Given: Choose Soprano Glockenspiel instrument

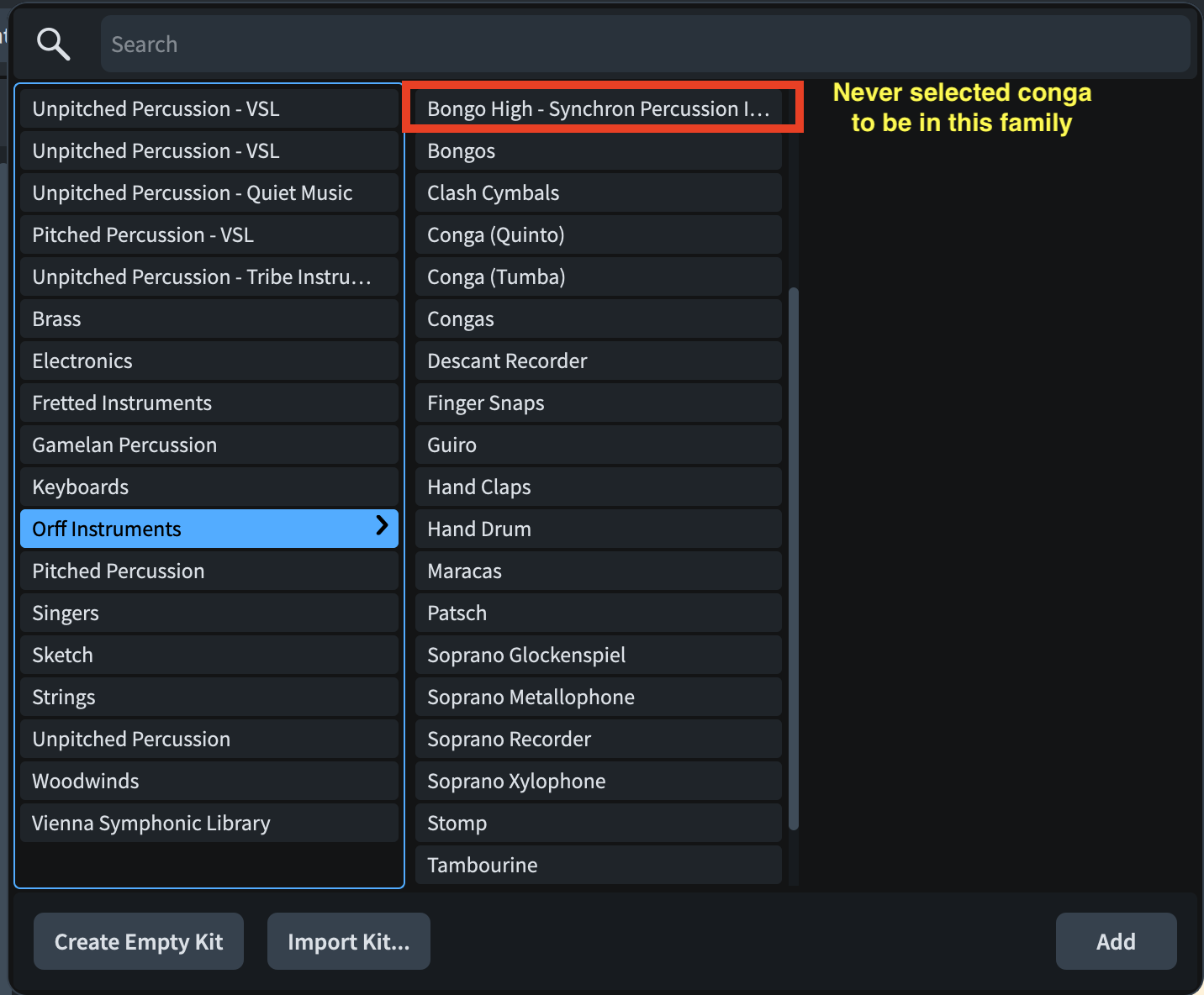Looking at the screenshot, I should click(x=597, y=655).
